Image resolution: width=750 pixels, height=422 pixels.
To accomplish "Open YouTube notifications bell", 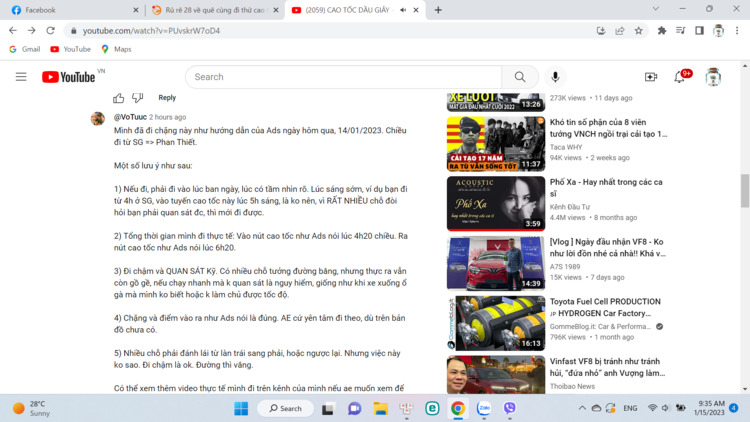I will [680, 77].
